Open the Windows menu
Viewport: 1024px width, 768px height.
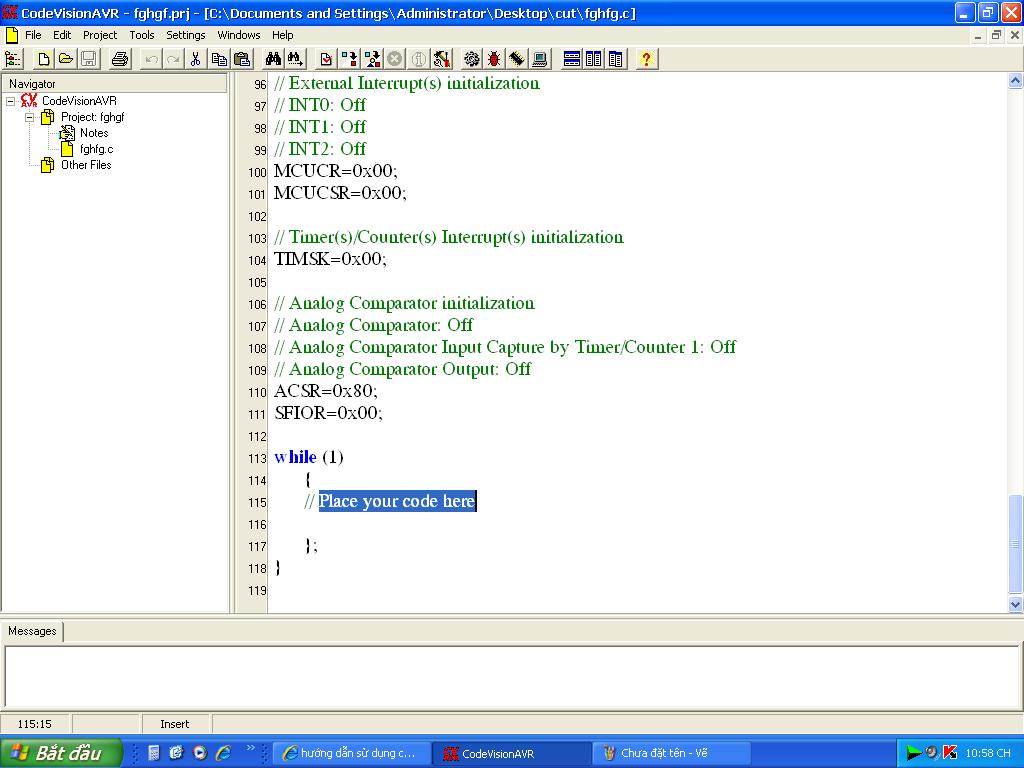tap(239, 35)
